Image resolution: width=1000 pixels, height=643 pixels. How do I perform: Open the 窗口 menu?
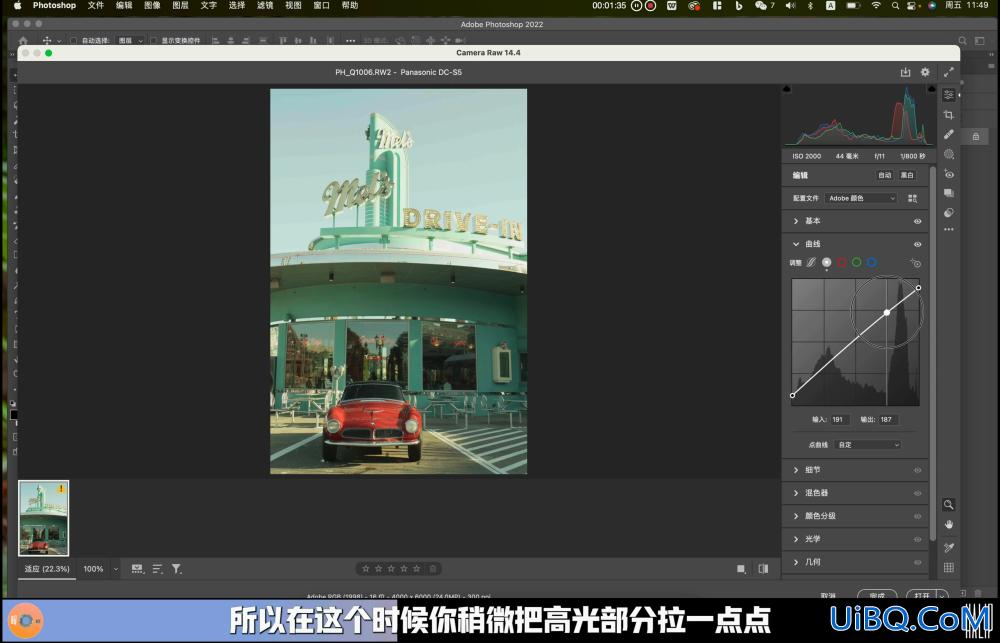[321, 5]
